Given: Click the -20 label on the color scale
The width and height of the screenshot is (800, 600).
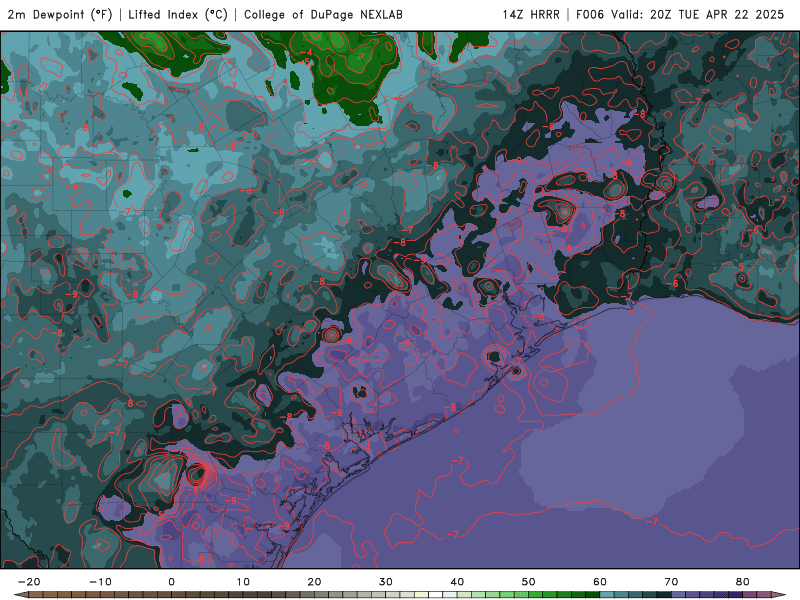Looking at the screenshot, I should (29, 582).
